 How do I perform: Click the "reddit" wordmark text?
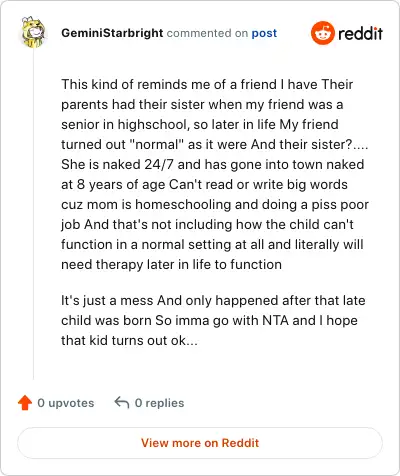pyautogui.click(x=360, y=33)
